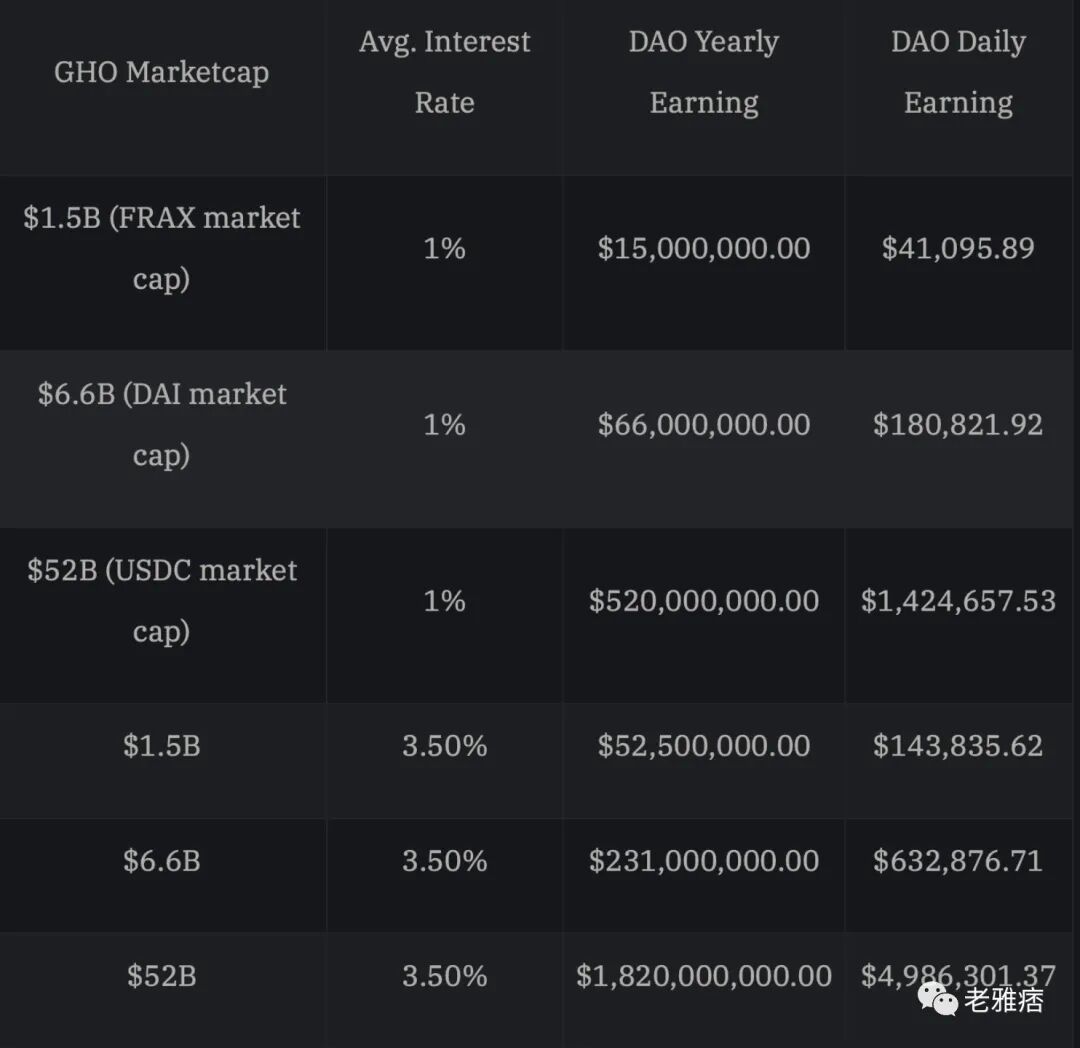Click the $41,095.89 daily earning cell
This screenshot has height=1048, width=1080.
(x=958, y=248)
